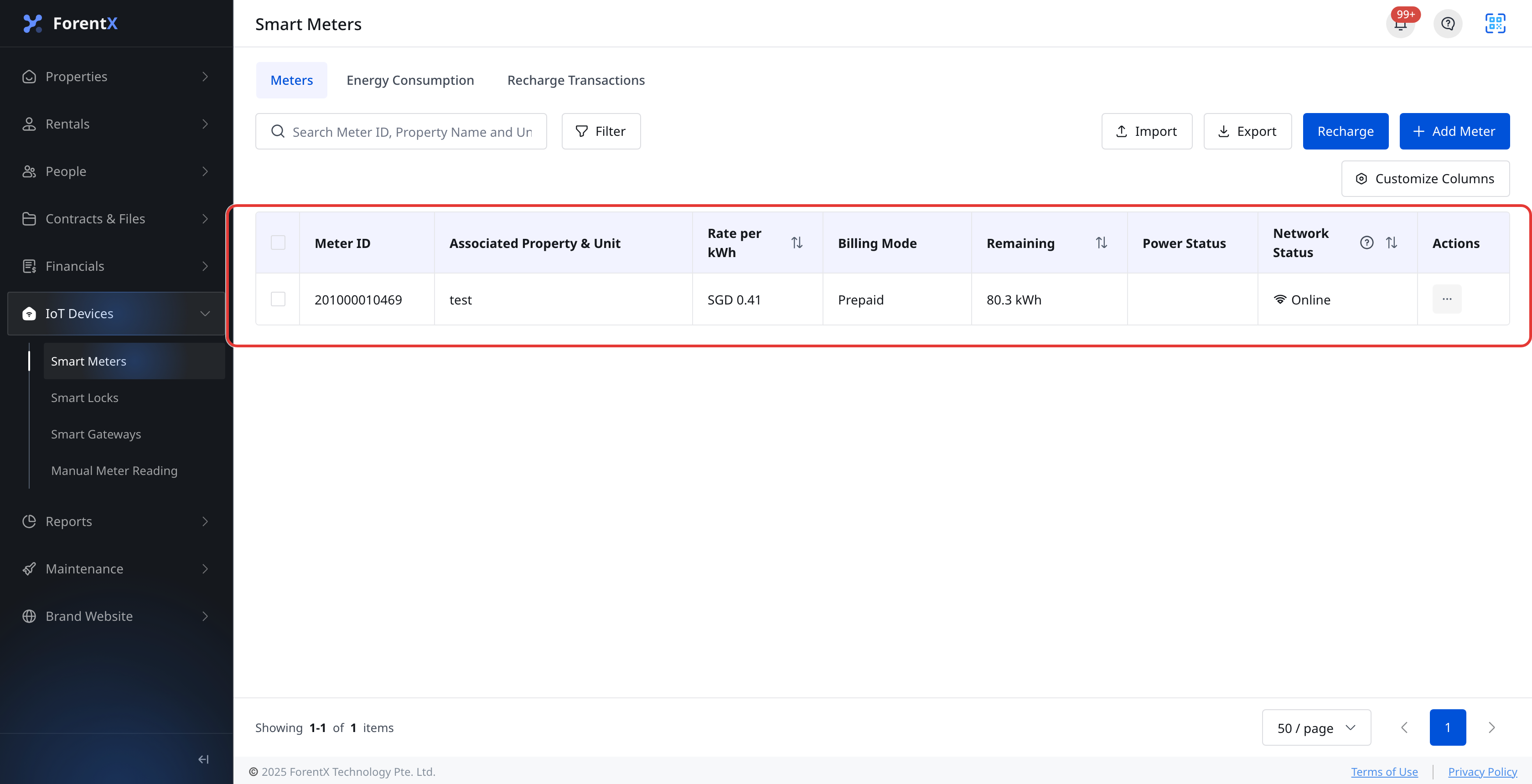Expand the Reports menu
The width and height of the screenshot is (1532, 784).
116,521
